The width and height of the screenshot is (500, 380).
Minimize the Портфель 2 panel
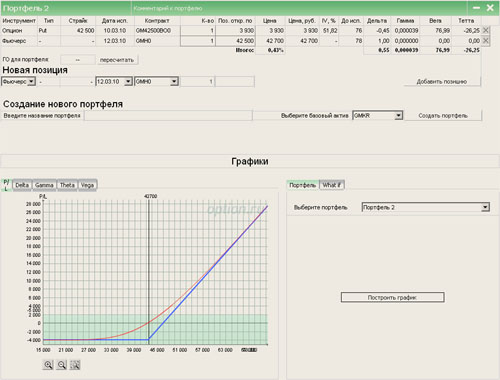(476, 8)
